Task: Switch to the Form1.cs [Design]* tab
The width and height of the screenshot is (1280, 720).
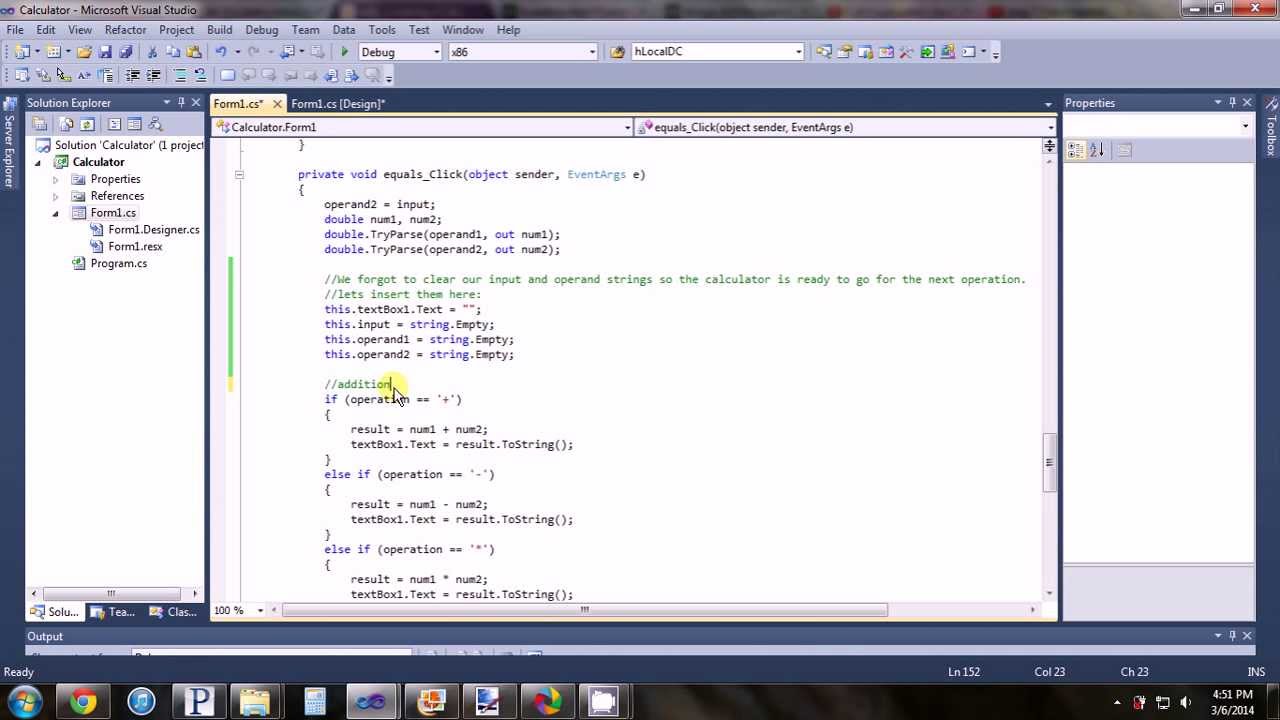Action: pos(337,104)
